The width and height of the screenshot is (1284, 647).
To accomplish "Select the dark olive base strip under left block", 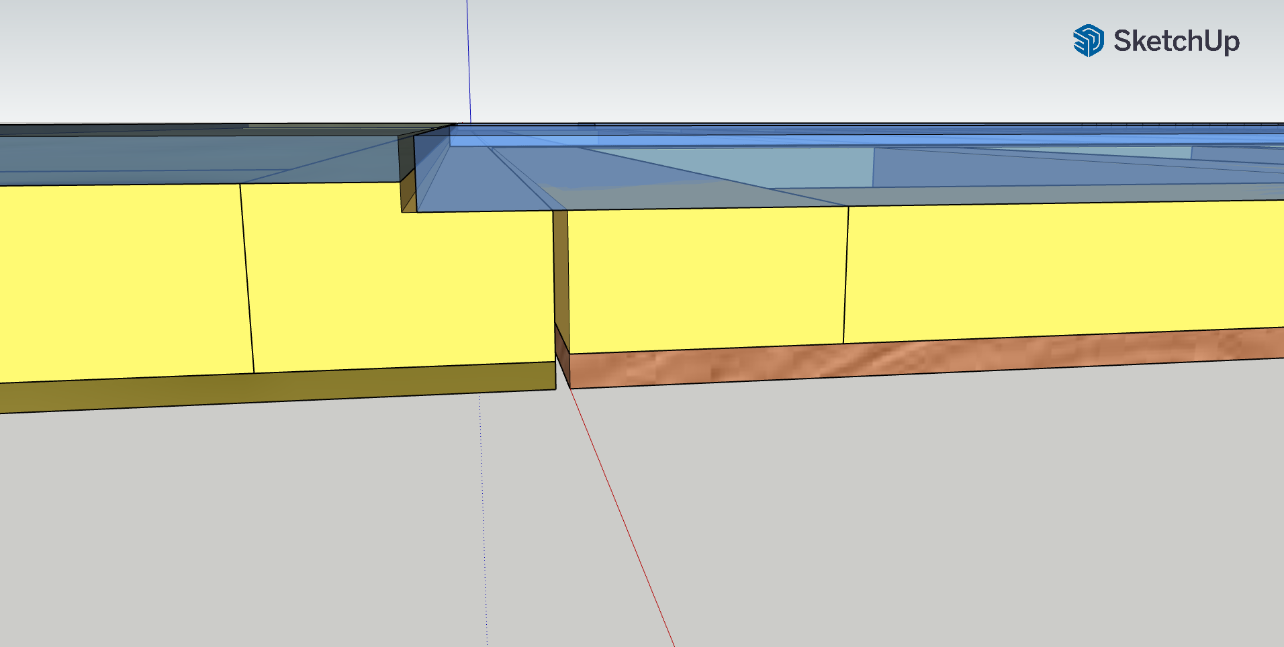I will (x=280, y=387).
